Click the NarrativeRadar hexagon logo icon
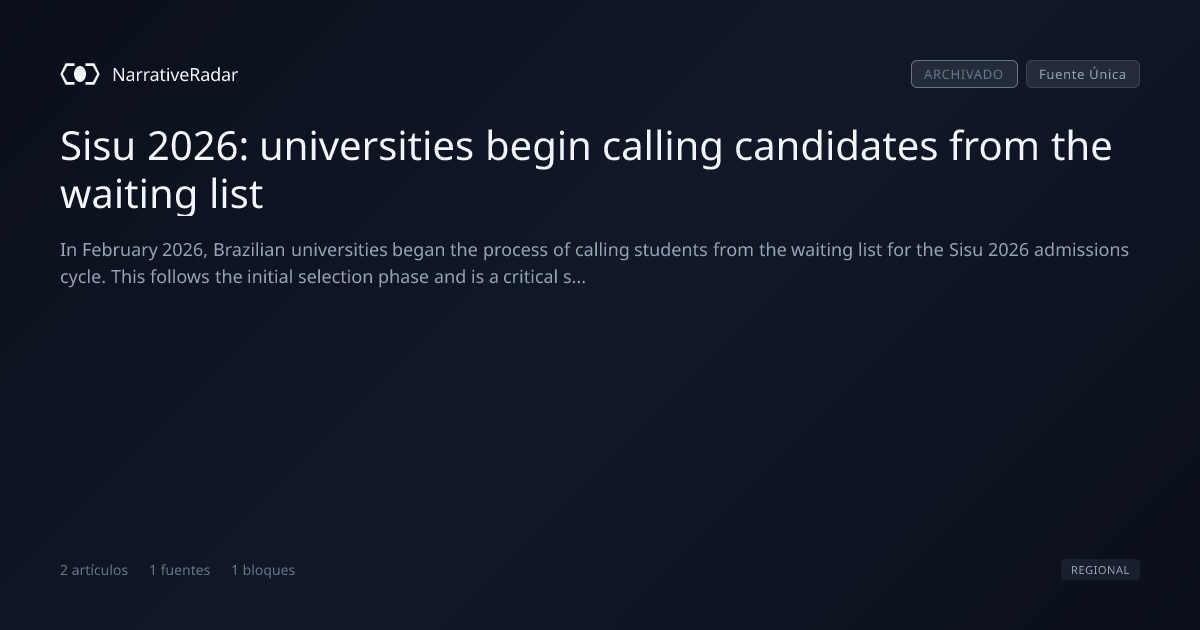Screen dimensions: 1200x630 click(80, 74)
